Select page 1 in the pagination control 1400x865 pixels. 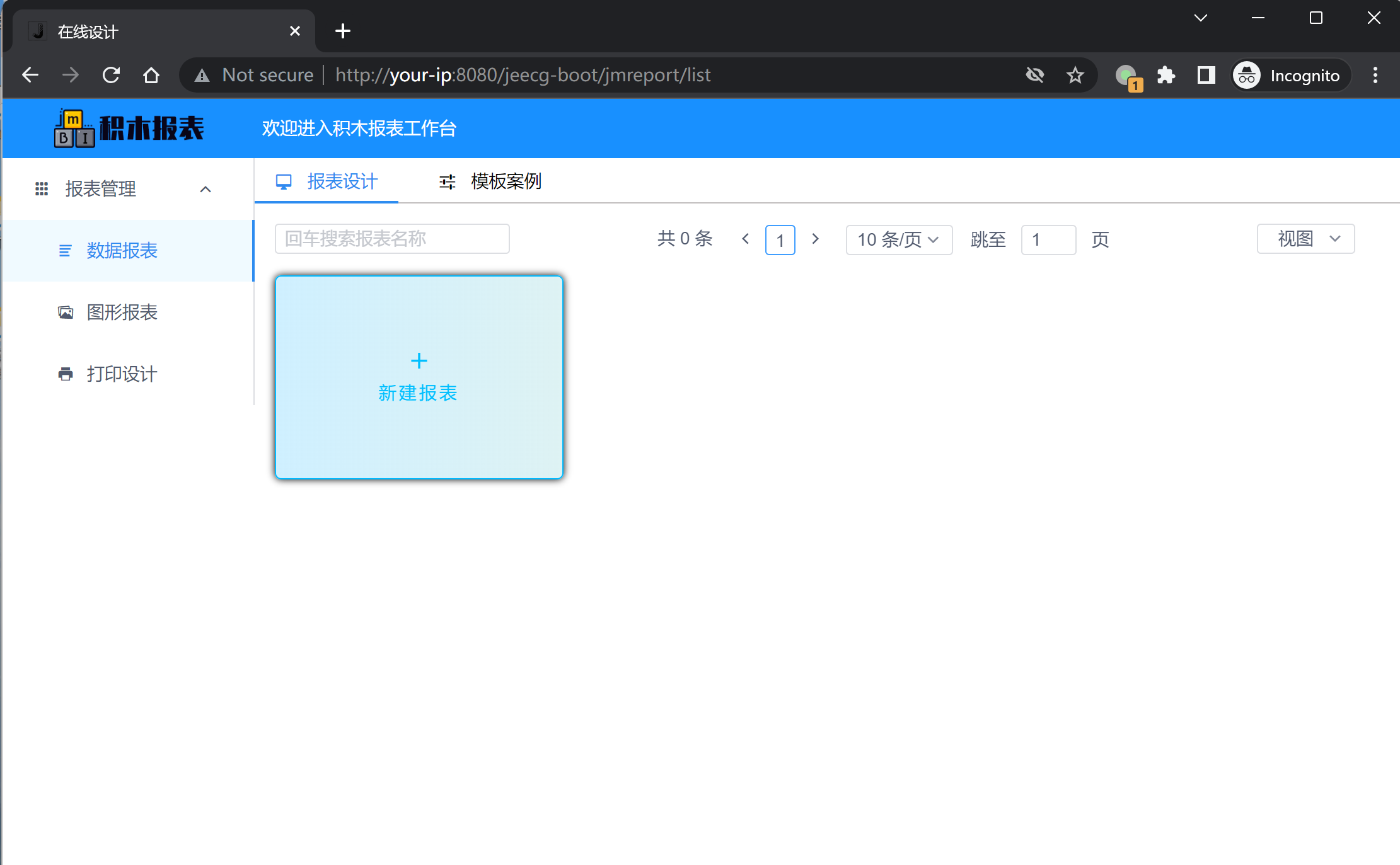[780, 240]
